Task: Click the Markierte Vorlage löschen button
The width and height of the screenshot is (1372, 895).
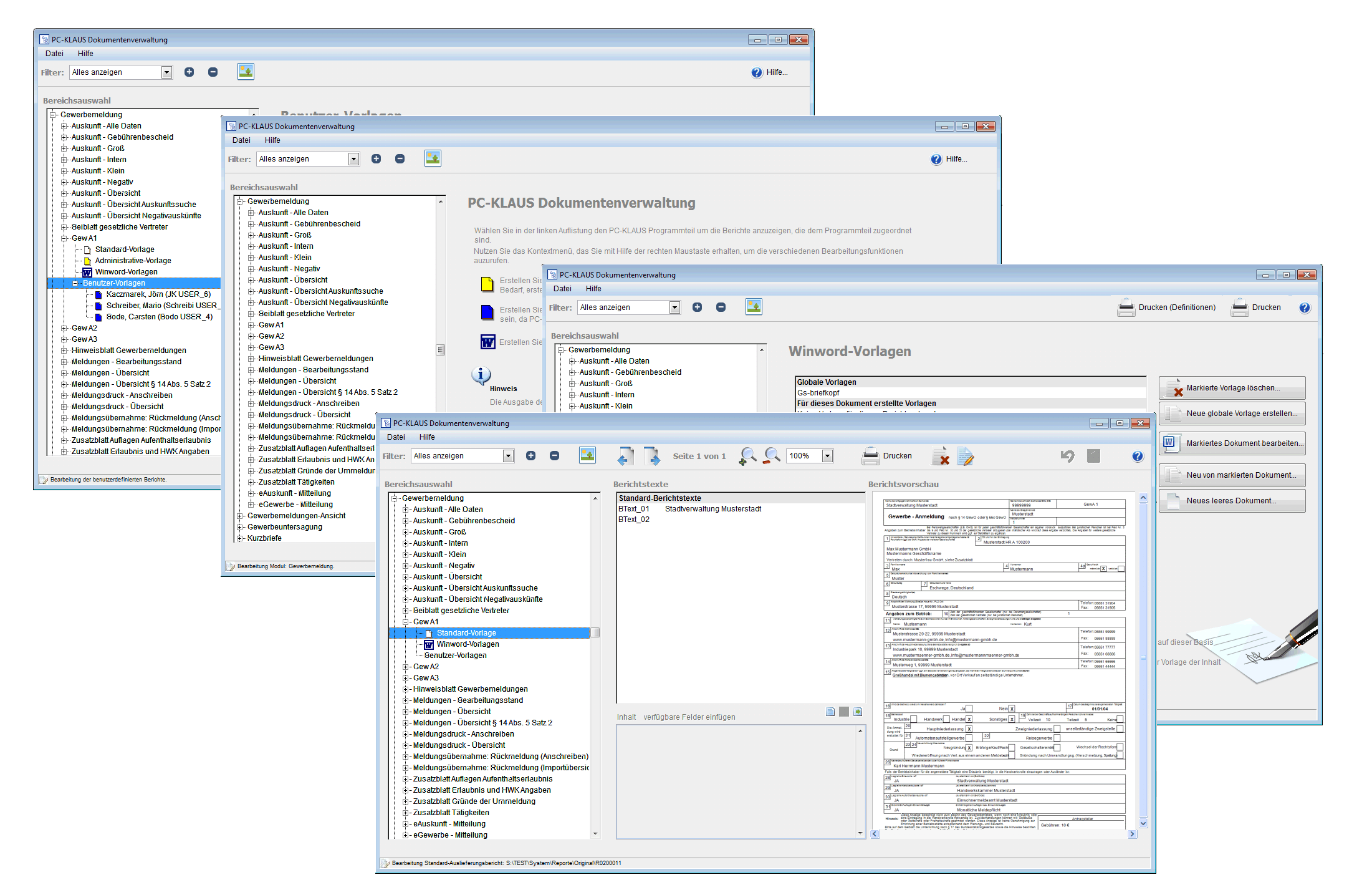Action: tap(1232, 388)
